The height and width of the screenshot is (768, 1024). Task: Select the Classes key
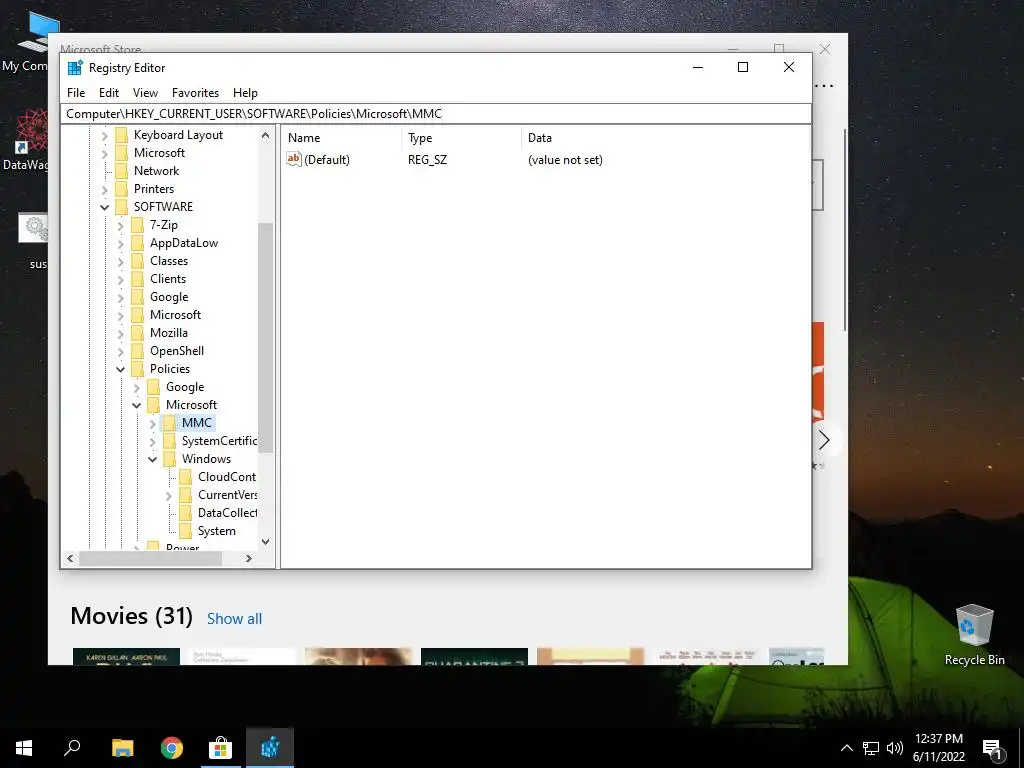tap(169, 261)
